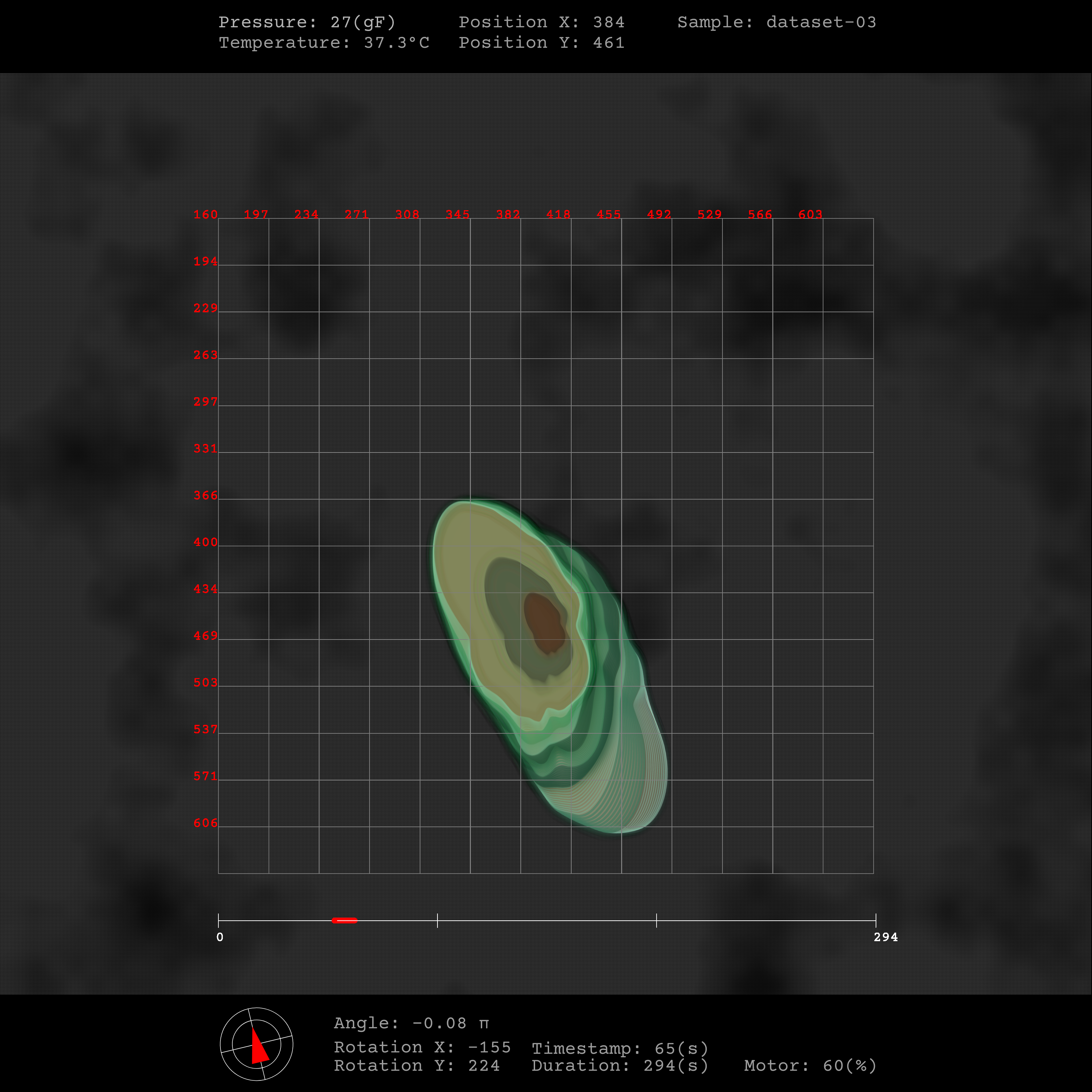Click the timeline start label 0

pyautogui.click(x=220, y=937)
